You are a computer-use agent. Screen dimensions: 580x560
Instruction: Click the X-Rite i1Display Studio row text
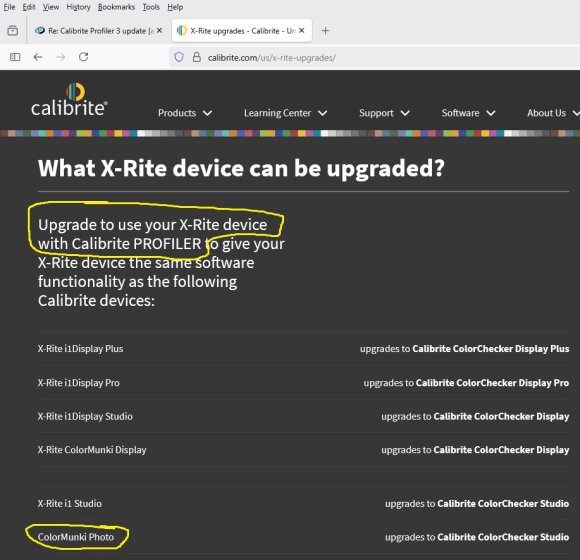click(x=85, y=416)
